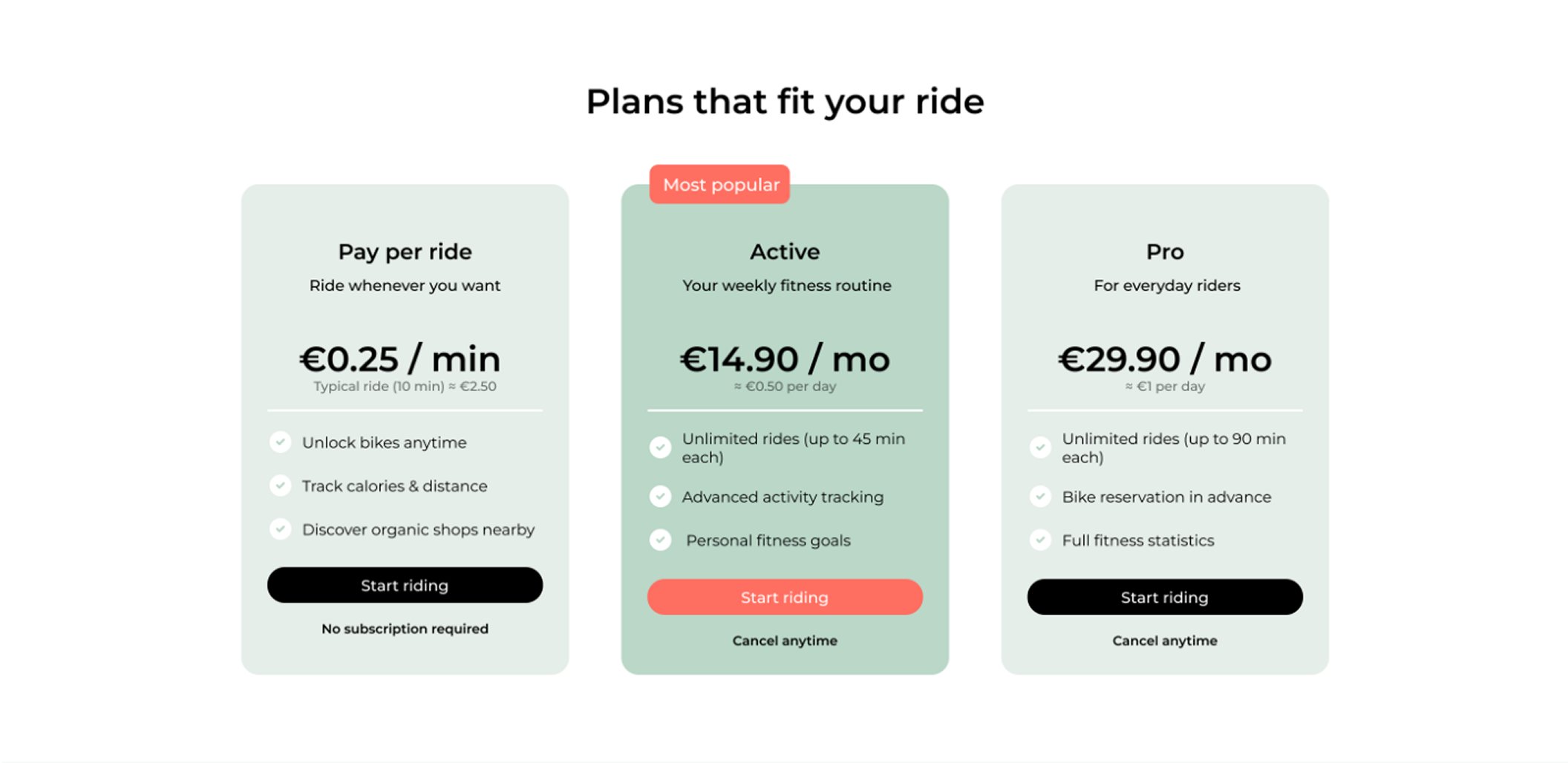1568x763 pixels.
Task: Select the Active plan title
Action: coord(785,252)
